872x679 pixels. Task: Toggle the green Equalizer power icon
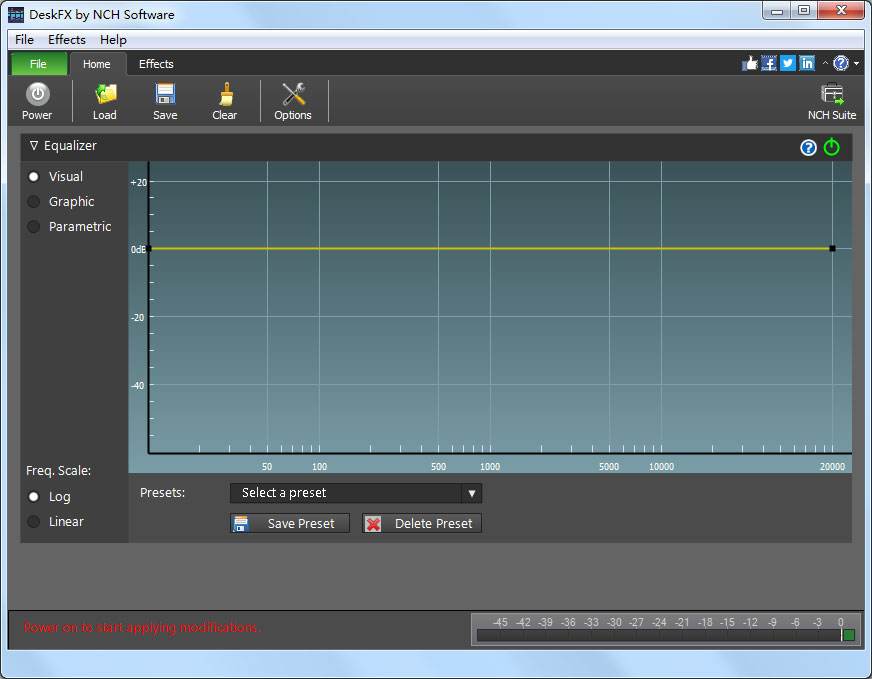[831, 147]
